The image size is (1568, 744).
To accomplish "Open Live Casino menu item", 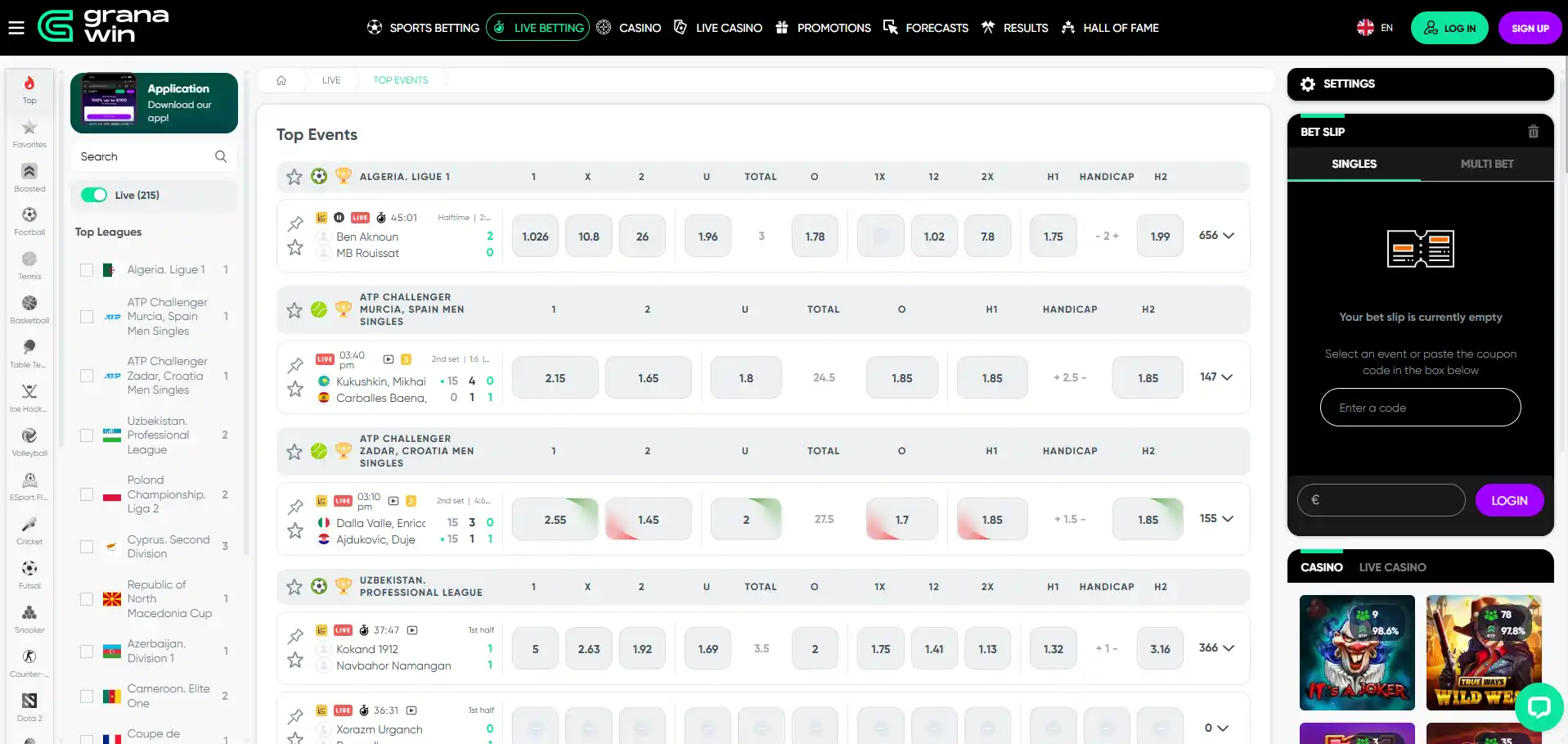I will (x=717, y=28).
